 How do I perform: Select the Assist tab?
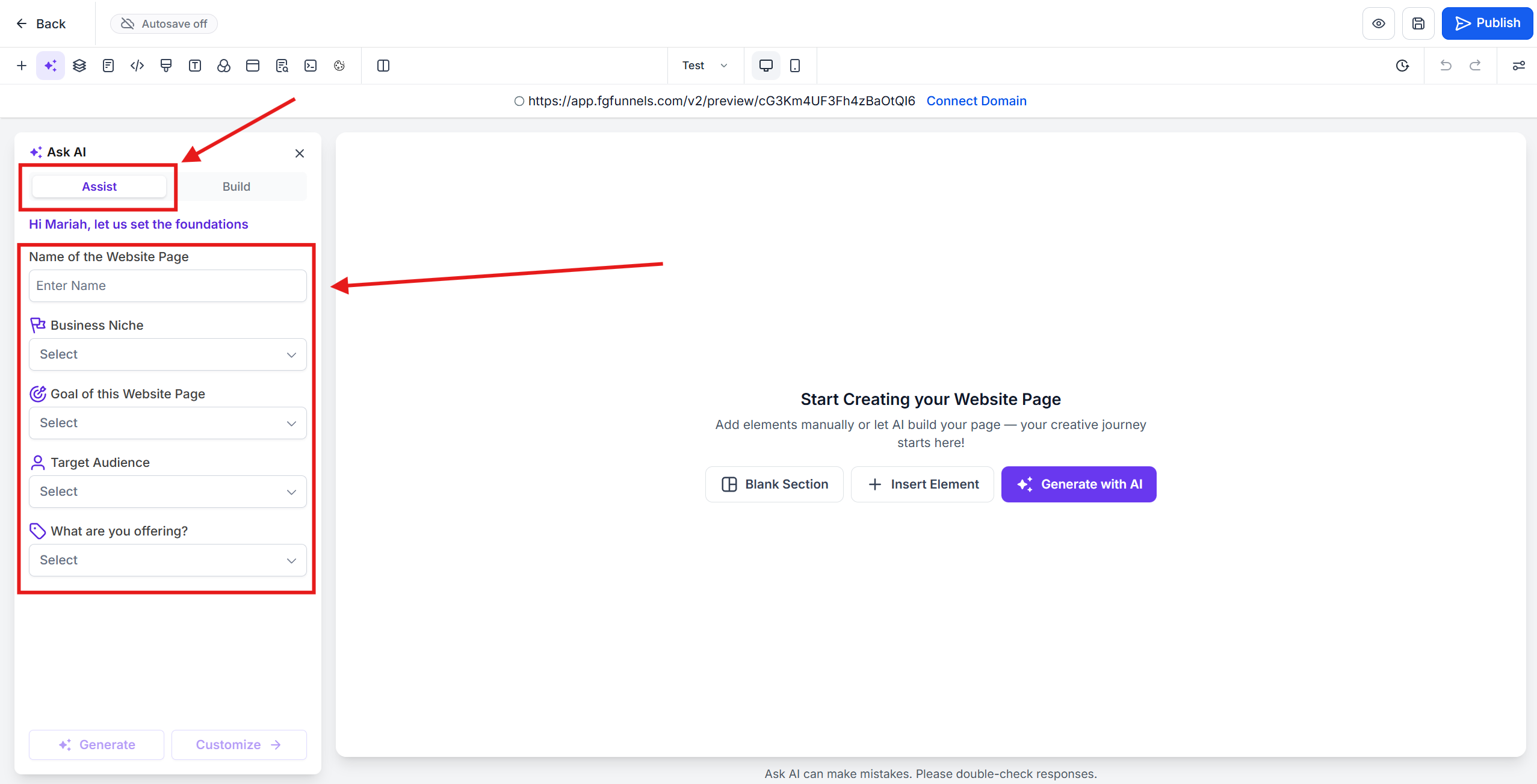(x=99, y=187)
